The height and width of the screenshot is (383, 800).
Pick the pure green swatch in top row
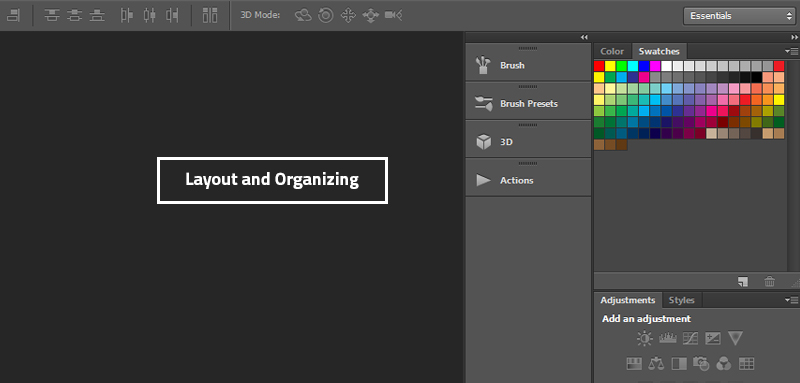[621, 66]
